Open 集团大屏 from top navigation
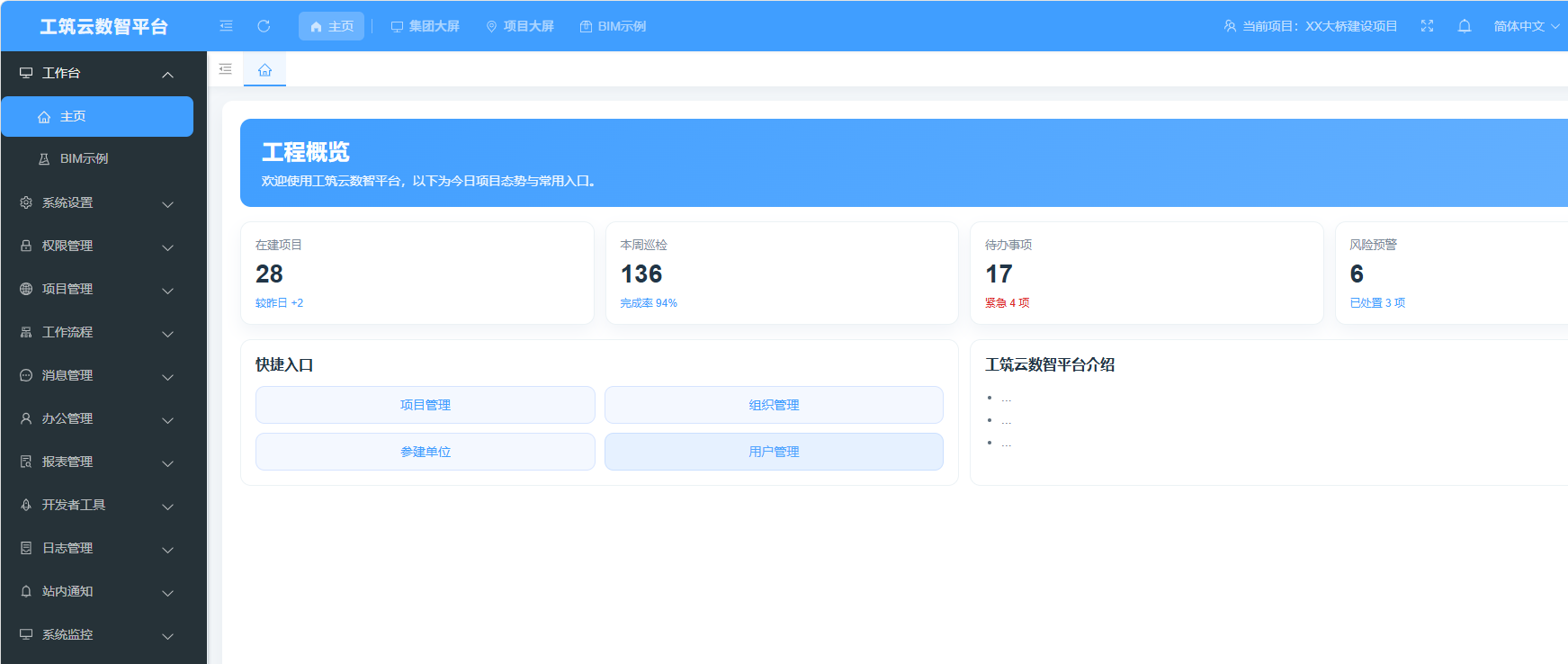 [x=425, y=26]
